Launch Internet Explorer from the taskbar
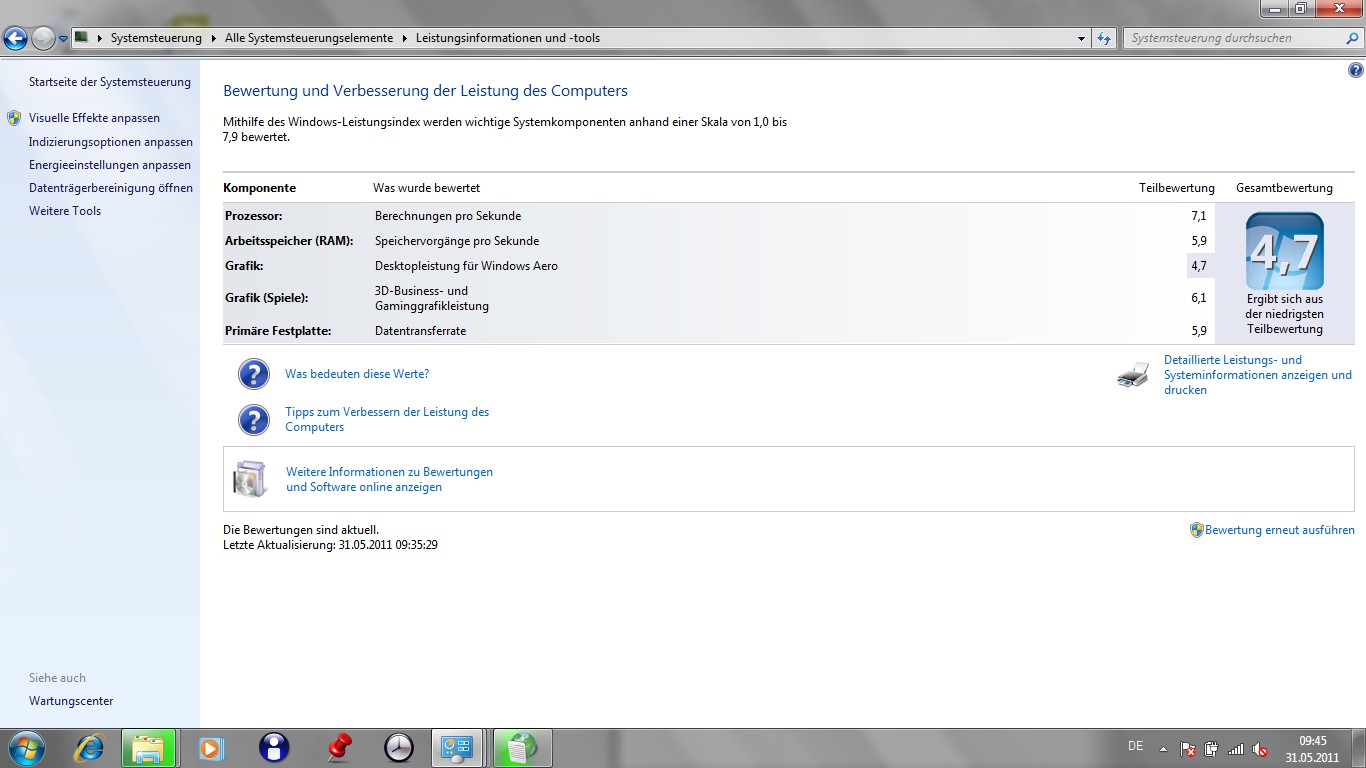 click(x=90, y=747)
